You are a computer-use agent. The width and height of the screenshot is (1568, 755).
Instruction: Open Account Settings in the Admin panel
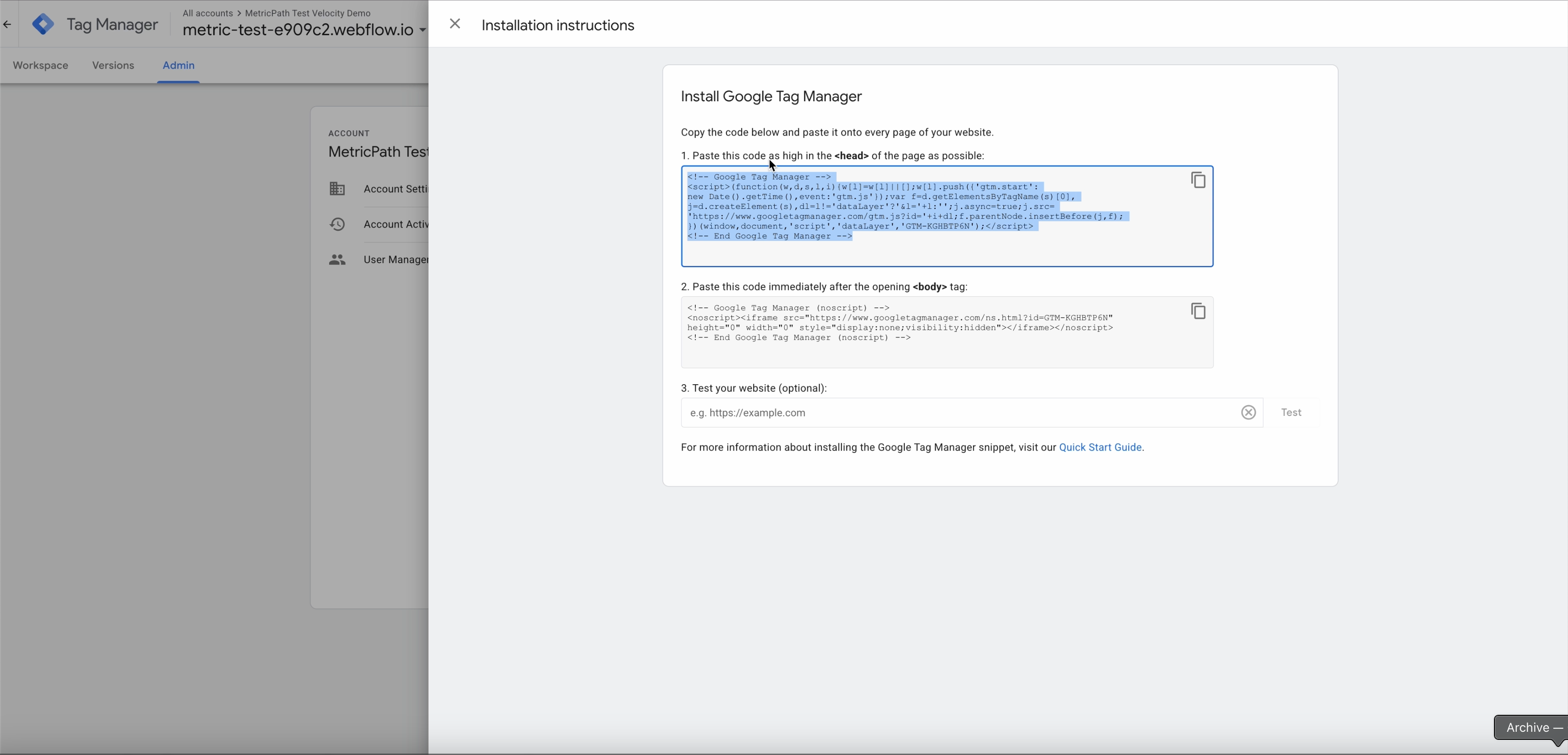pyautogui.click(x=396, y=189)
